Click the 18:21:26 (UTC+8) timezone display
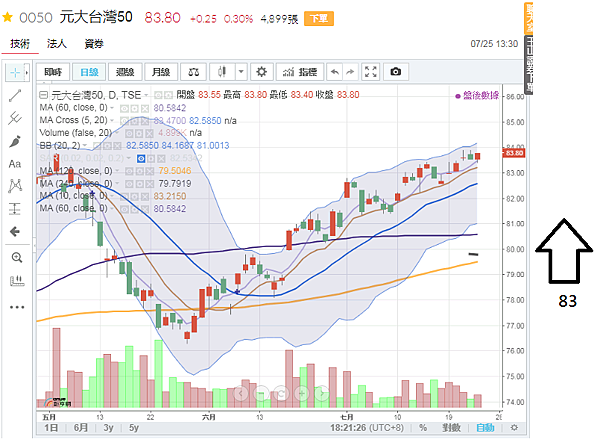The image size is (600, 448). click(x=367, y=428)
